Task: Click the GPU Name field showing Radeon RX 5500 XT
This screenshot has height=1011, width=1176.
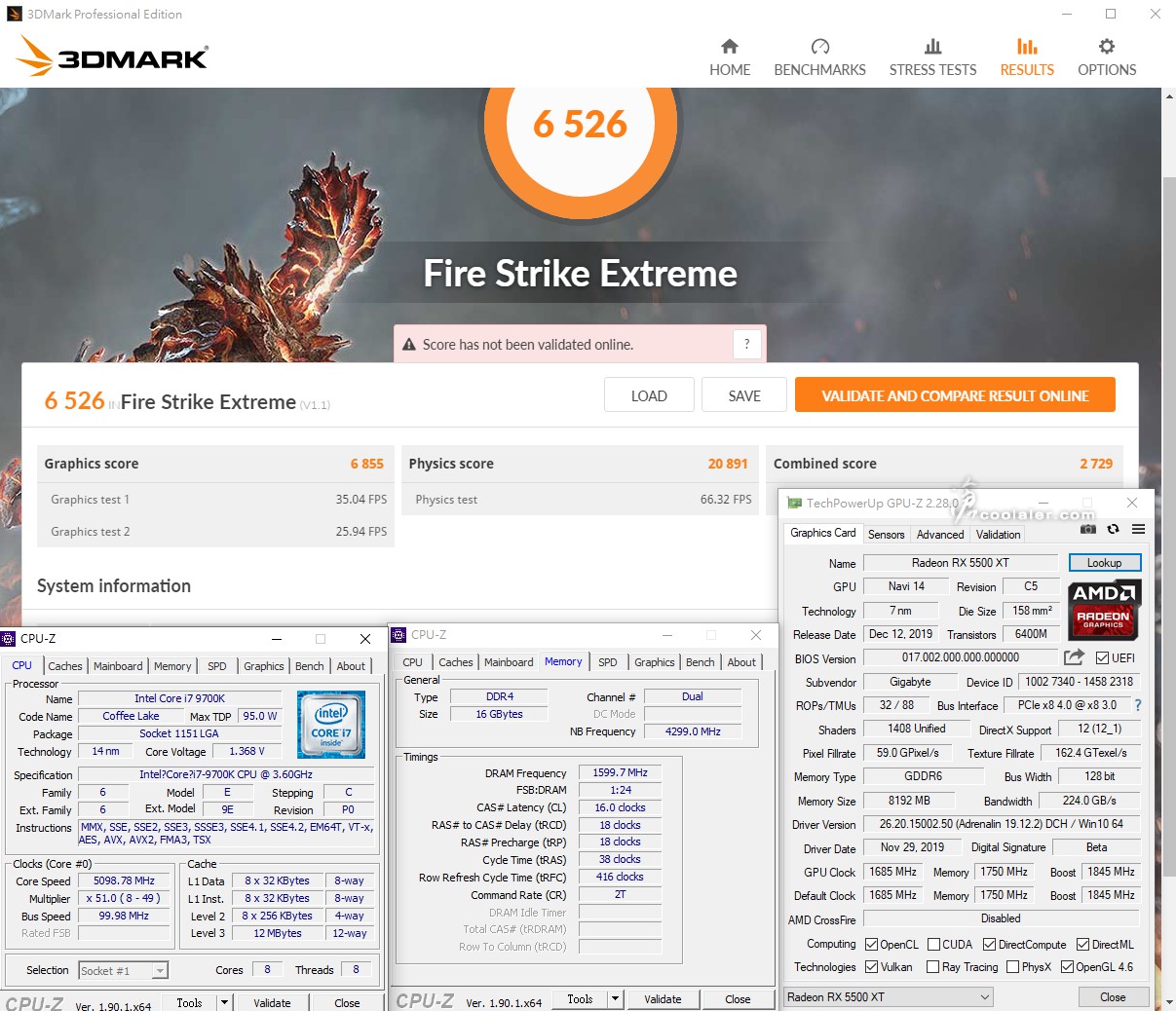Action: coord(961,563)
